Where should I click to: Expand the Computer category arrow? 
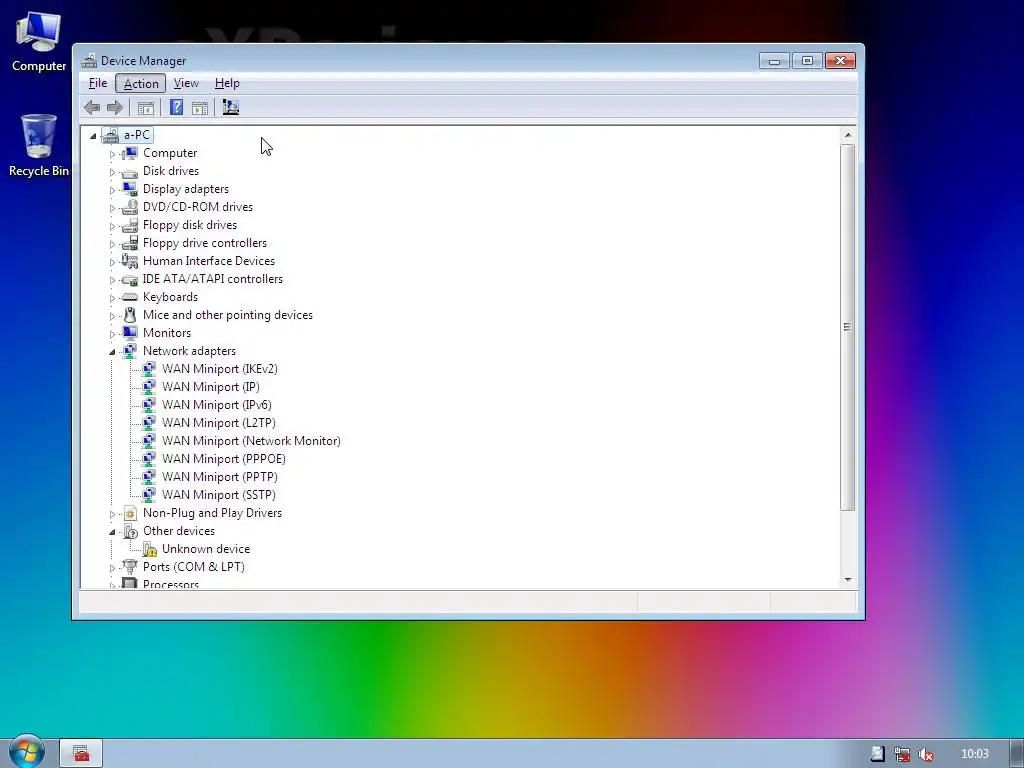(x=112, y=154)
